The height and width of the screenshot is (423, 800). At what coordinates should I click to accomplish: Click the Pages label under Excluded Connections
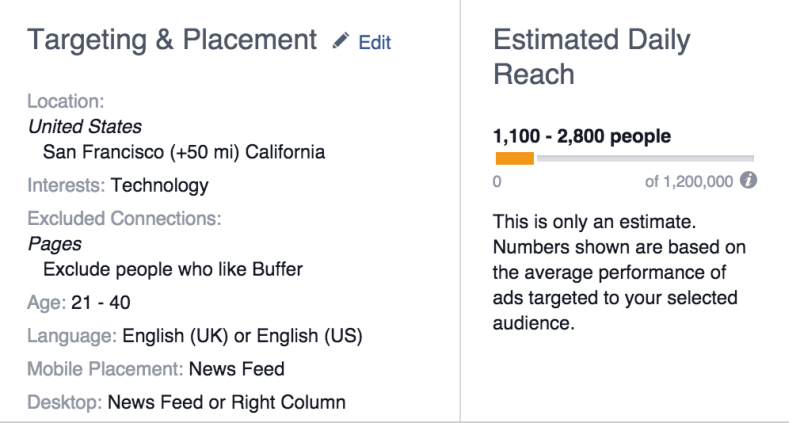click(x=55, y=244)
